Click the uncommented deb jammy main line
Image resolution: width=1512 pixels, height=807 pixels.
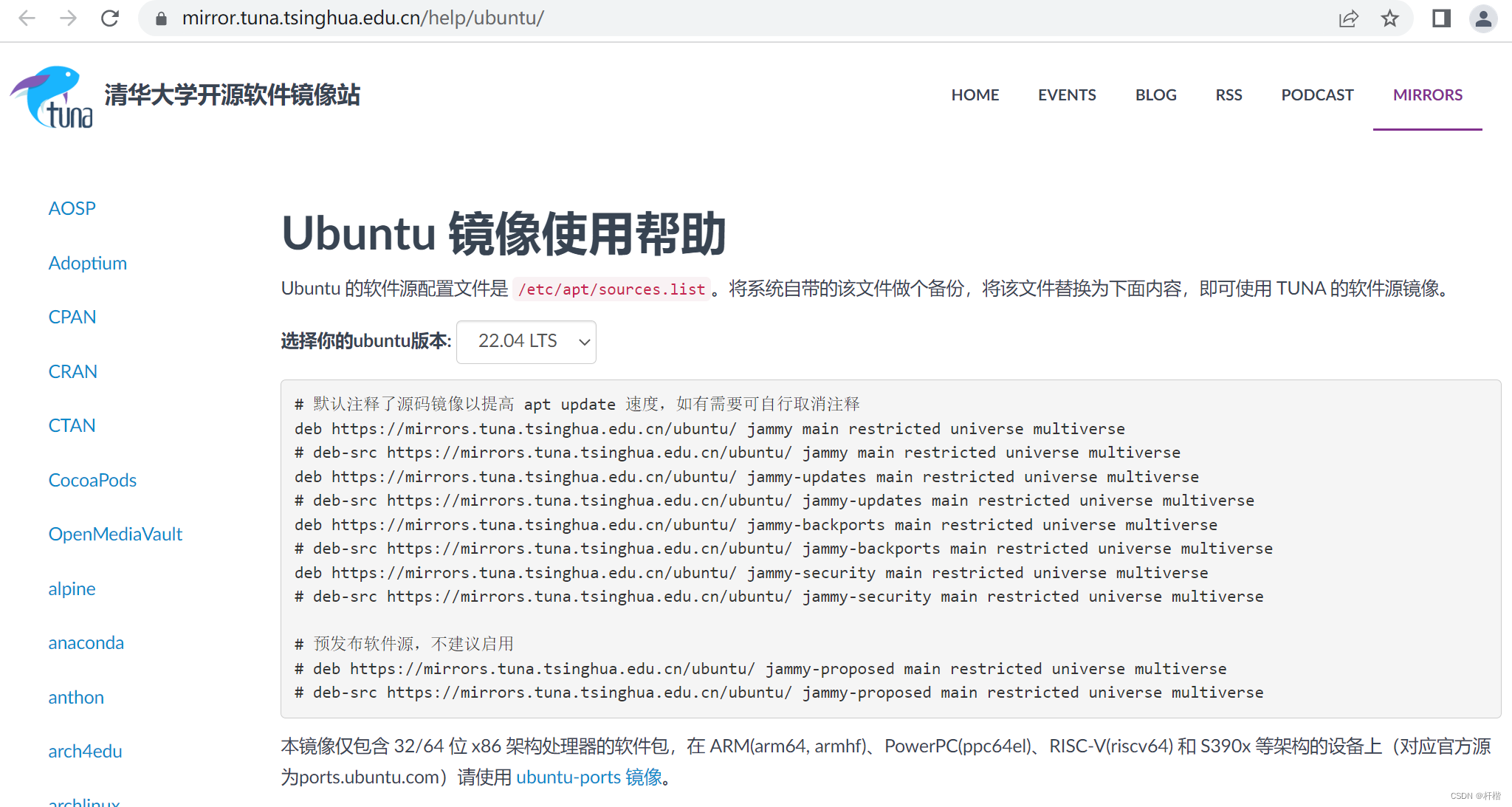tap(709, 429)
